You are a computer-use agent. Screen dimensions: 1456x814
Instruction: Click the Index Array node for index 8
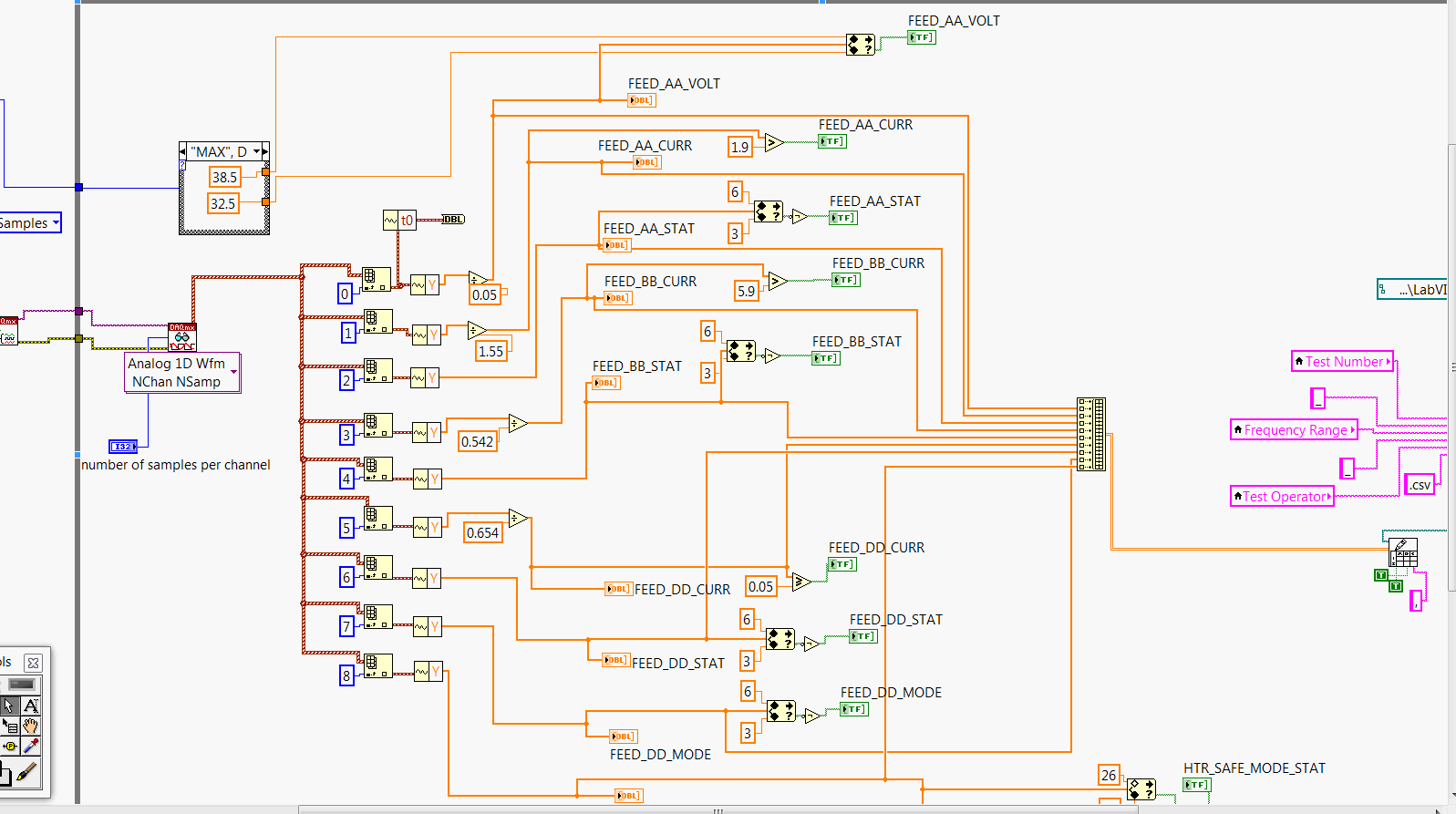pos(377,665)
